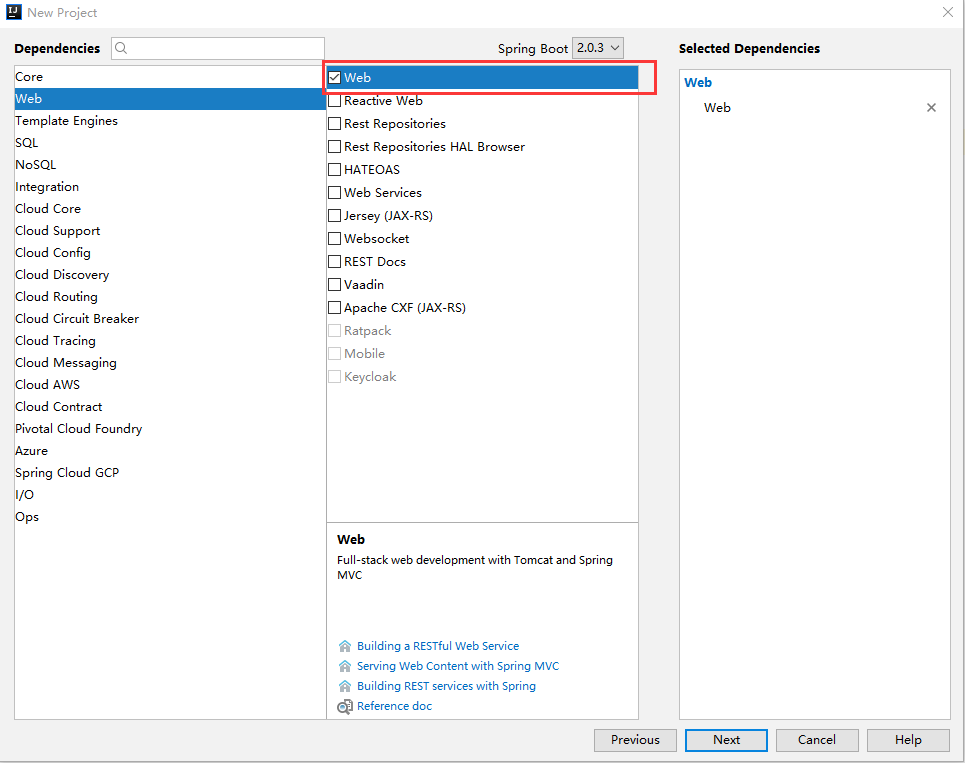Click the search magnifier icon in dependencies field

click(x=121, y=48)
